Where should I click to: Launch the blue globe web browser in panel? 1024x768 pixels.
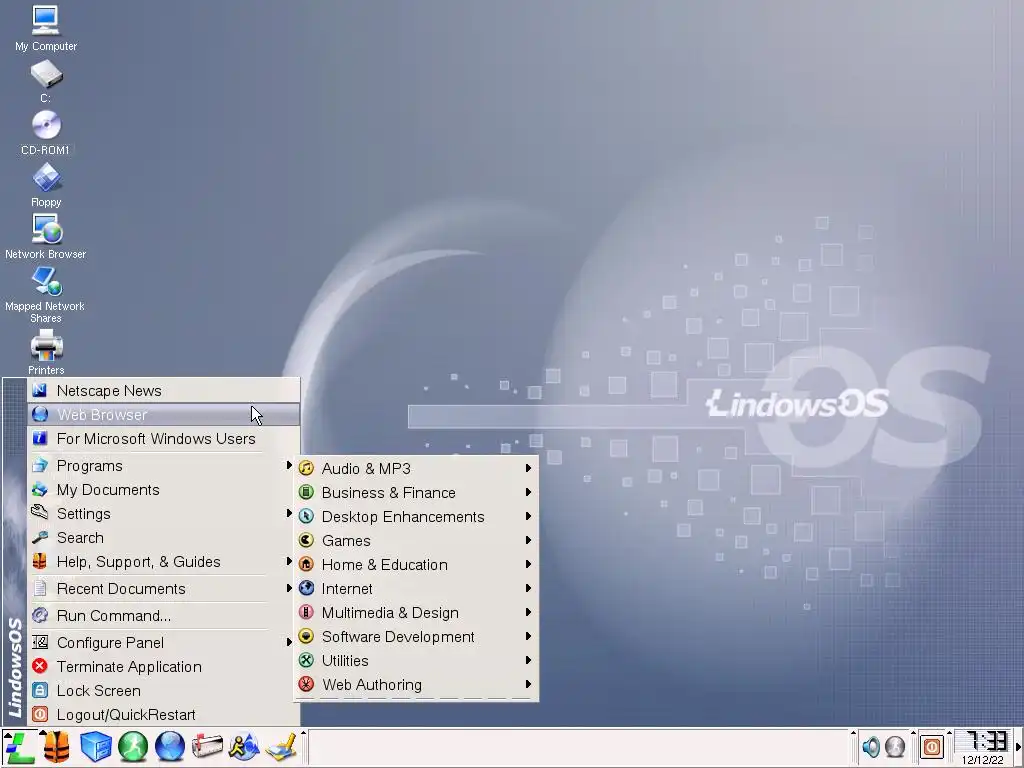pyautogui.click(x=170, y=748)
